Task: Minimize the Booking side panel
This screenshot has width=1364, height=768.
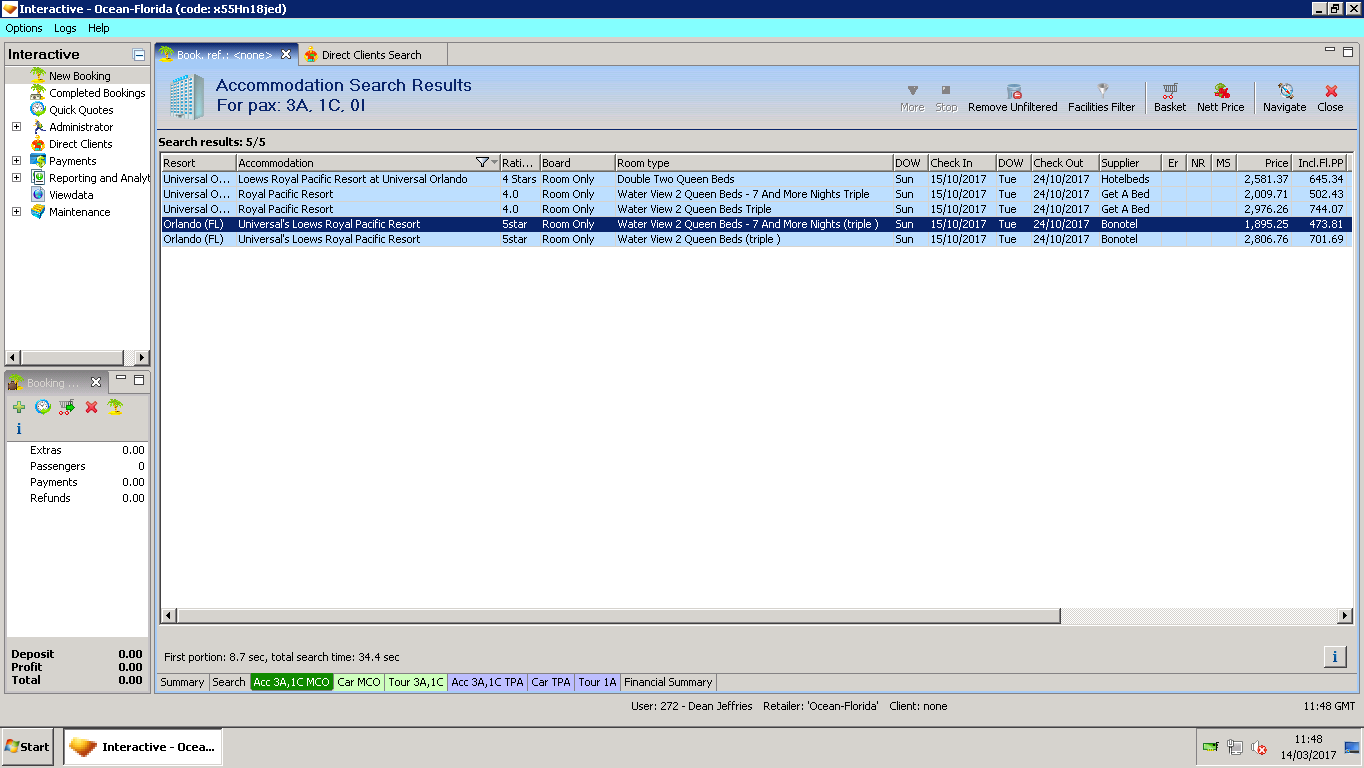Action: click(120, 378)
